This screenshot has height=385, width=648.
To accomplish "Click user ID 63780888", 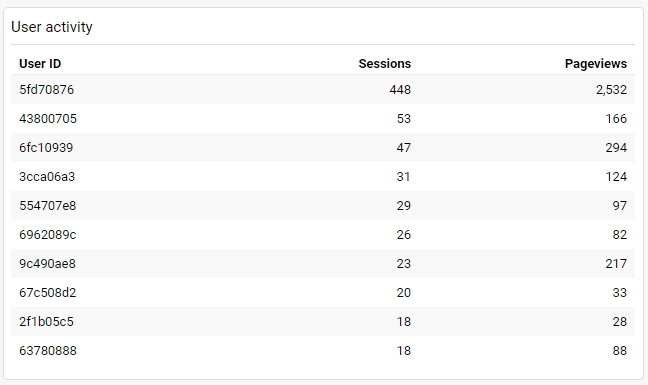I will [x=48, y=350].
